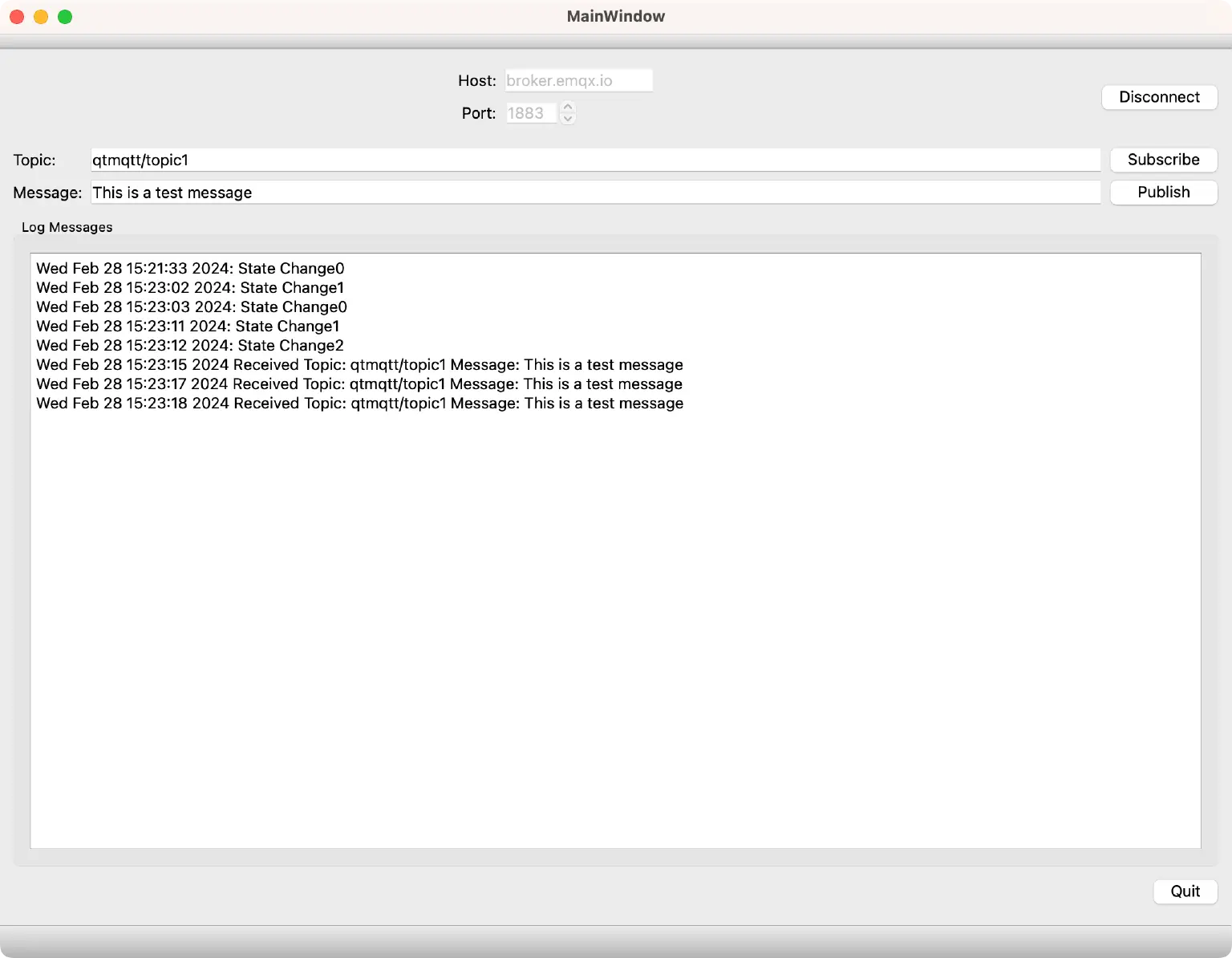Click the Port field showing 1883
1232x958 pixels.
tap(531, 113)
